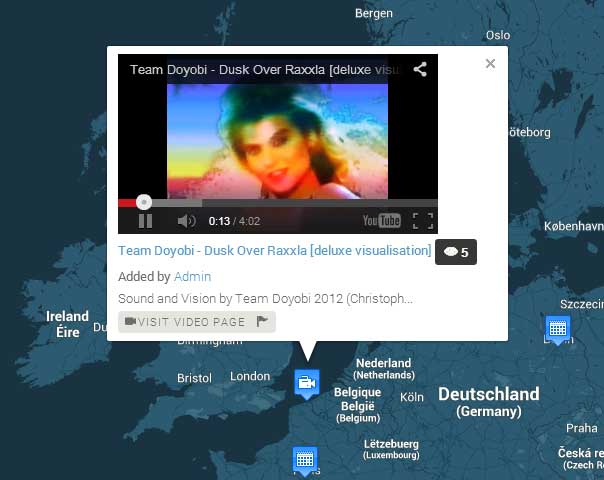Click the Ireland Éire map label
This screenshot has width=604, height=480.
pyautogui.click(x=67, y=324)
